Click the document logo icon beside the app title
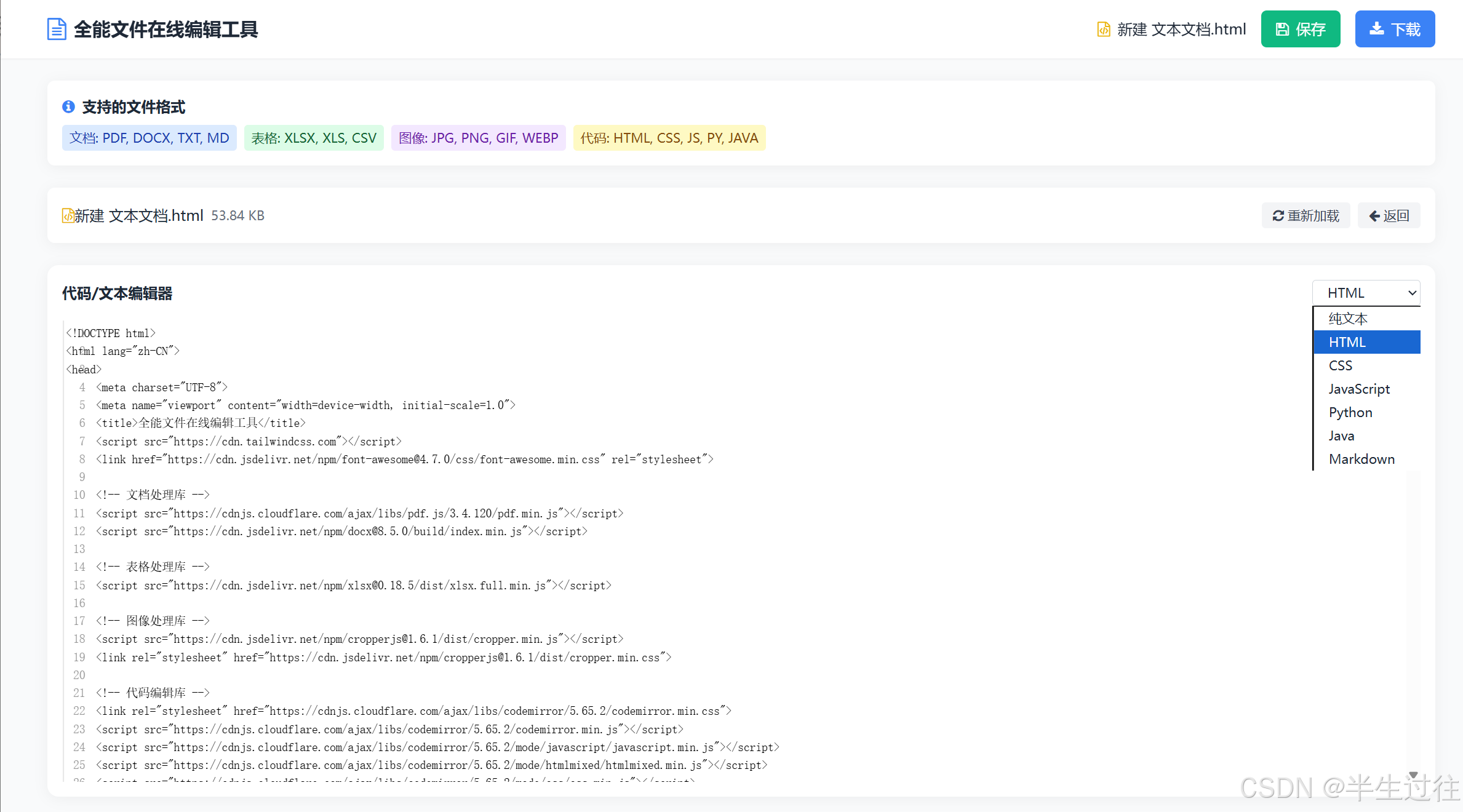 57,29
